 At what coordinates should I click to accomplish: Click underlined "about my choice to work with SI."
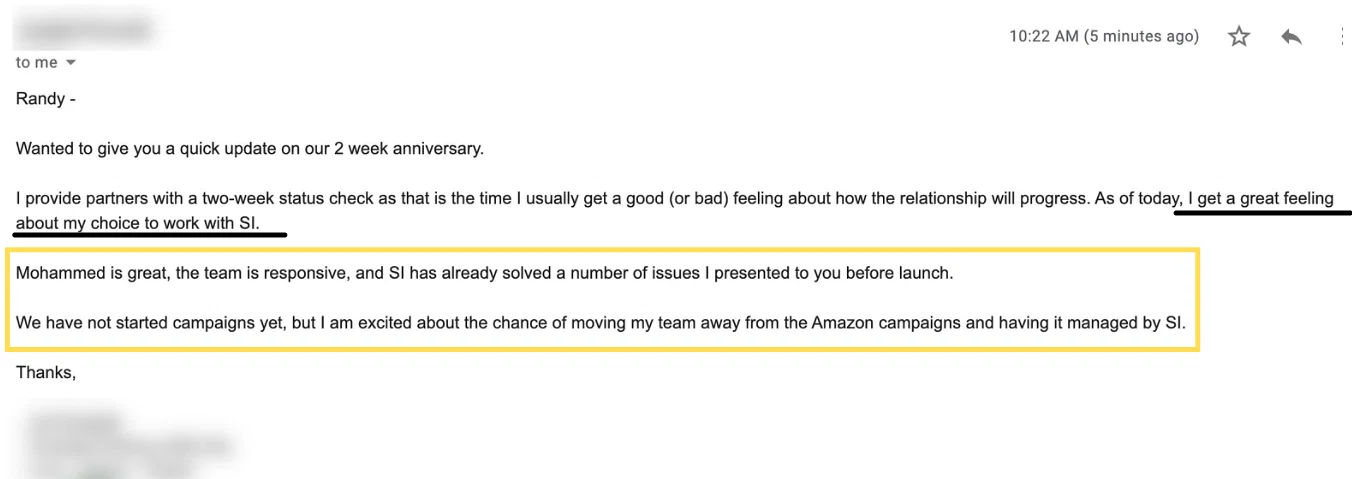click(137, 223)
